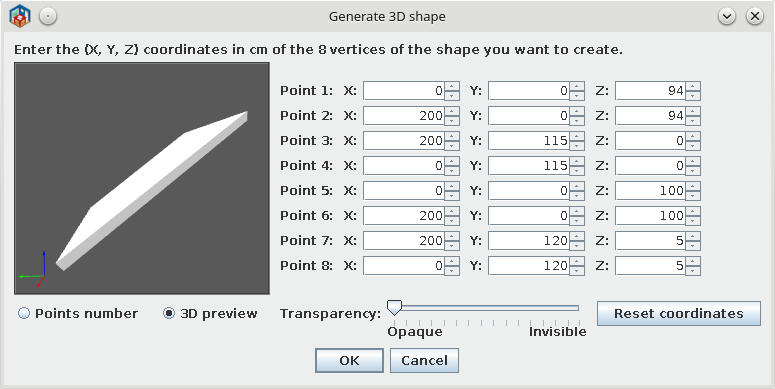Focus the Point 1 X input field

pos(404,91)
